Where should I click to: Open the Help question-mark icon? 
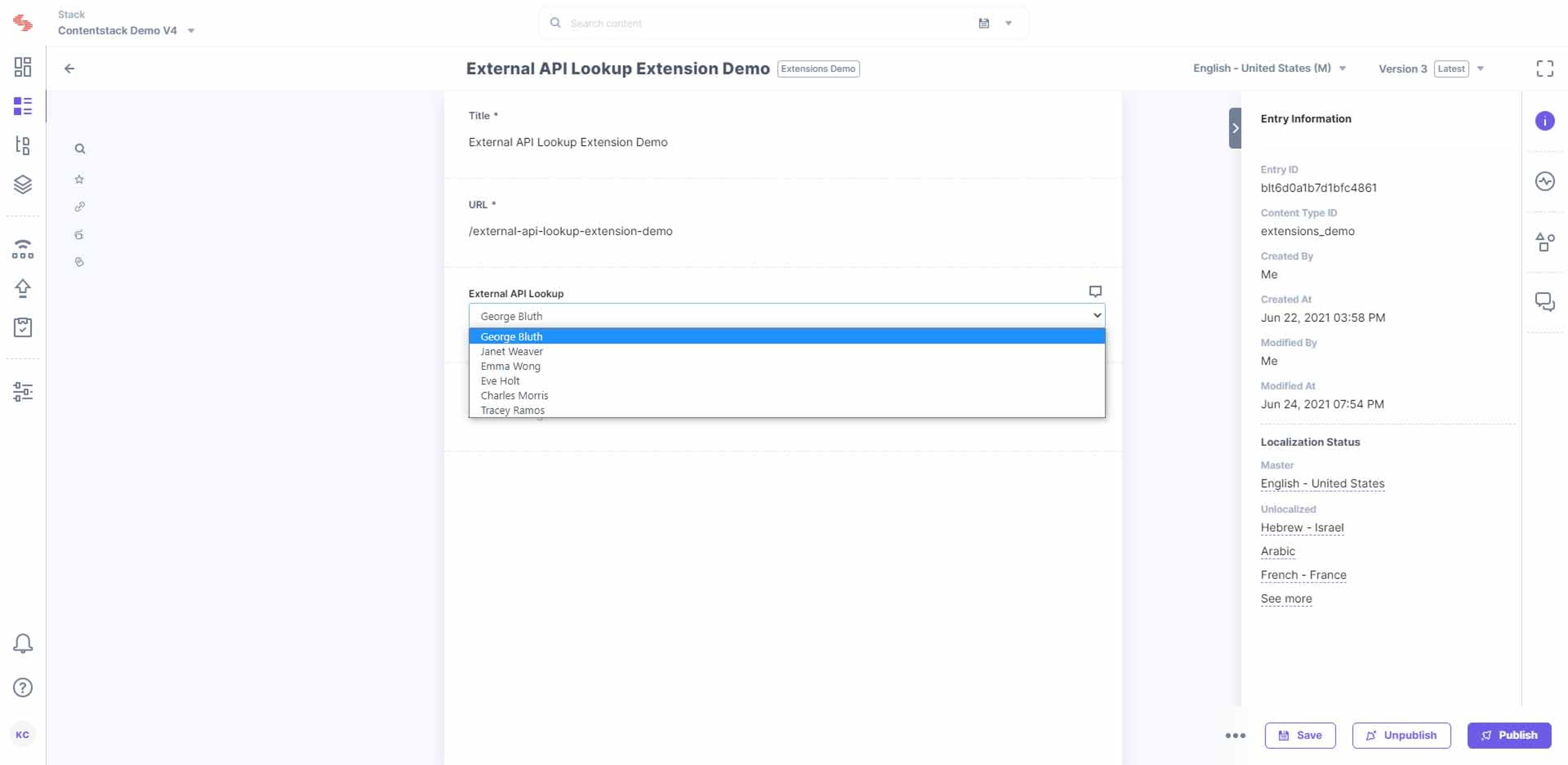pos(22,688)
